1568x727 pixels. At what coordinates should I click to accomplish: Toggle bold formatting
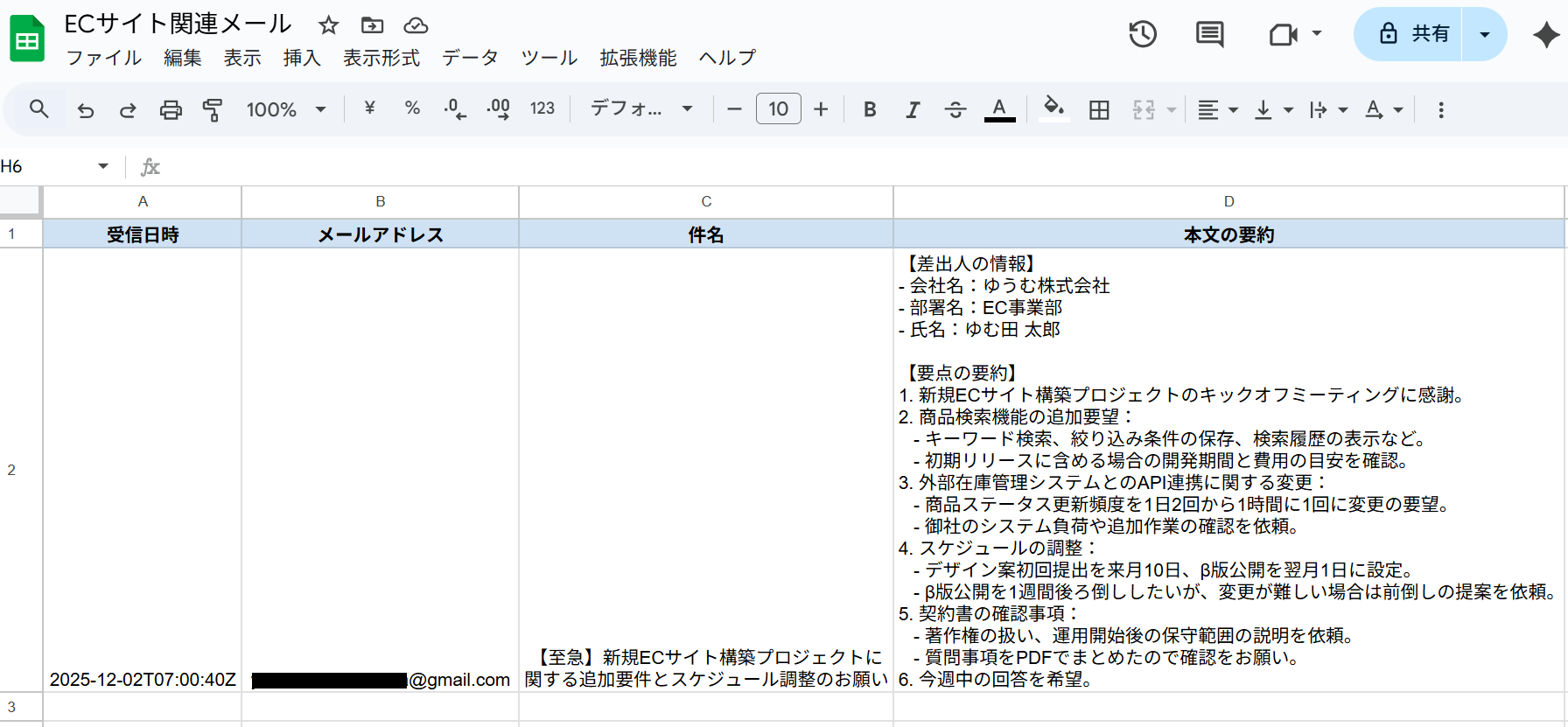point(870,110)
